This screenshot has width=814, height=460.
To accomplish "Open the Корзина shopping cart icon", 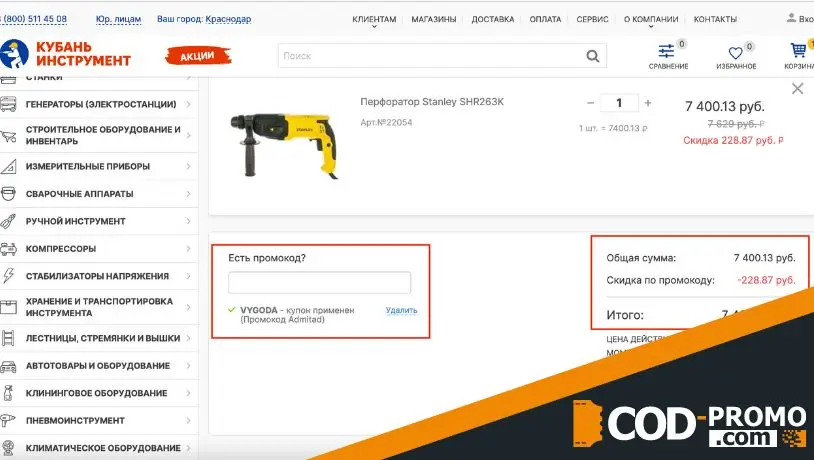I will (x=798, y=52).
